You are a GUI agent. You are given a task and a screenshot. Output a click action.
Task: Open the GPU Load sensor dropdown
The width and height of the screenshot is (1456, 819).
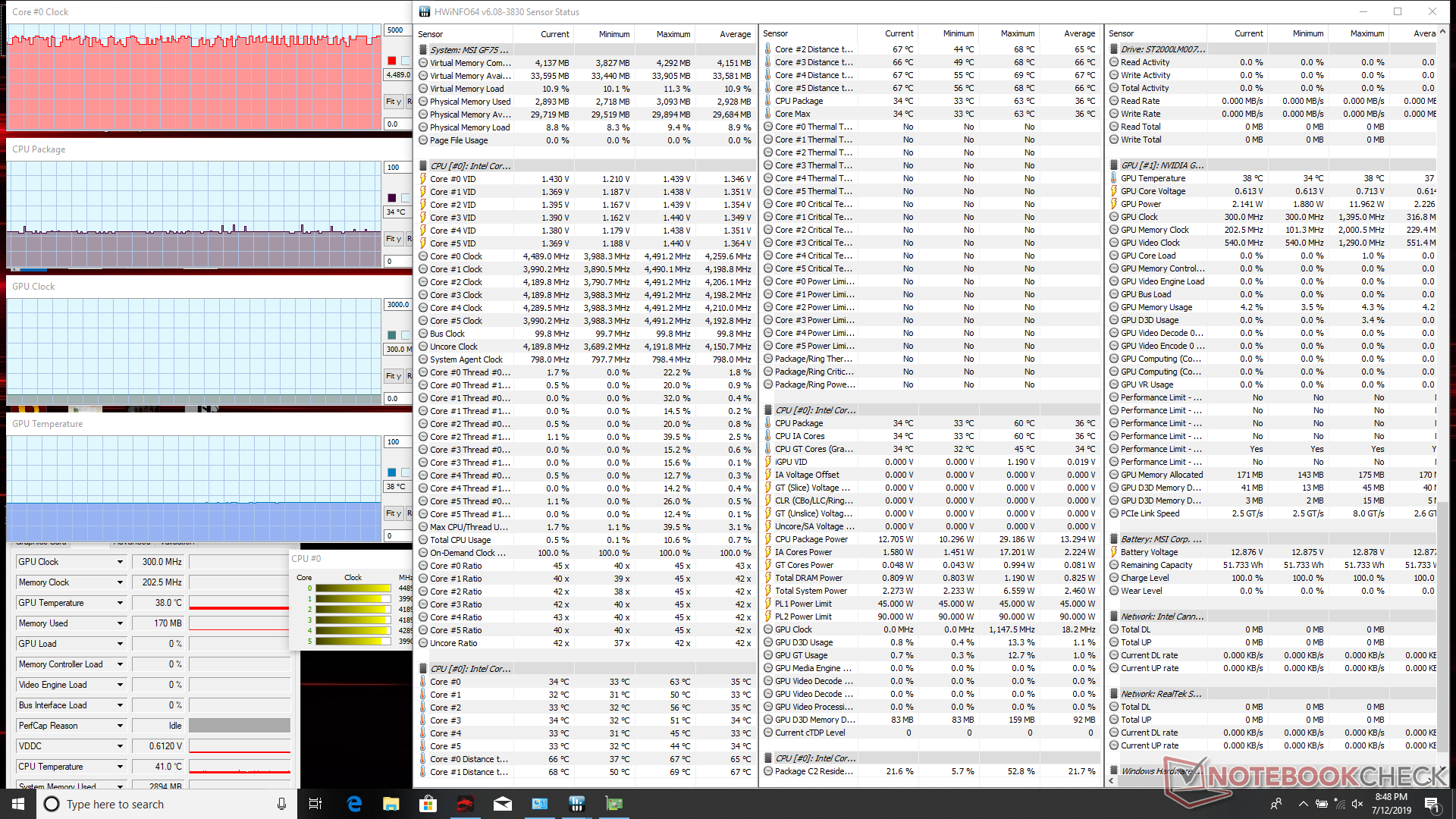tap(120, 644)
